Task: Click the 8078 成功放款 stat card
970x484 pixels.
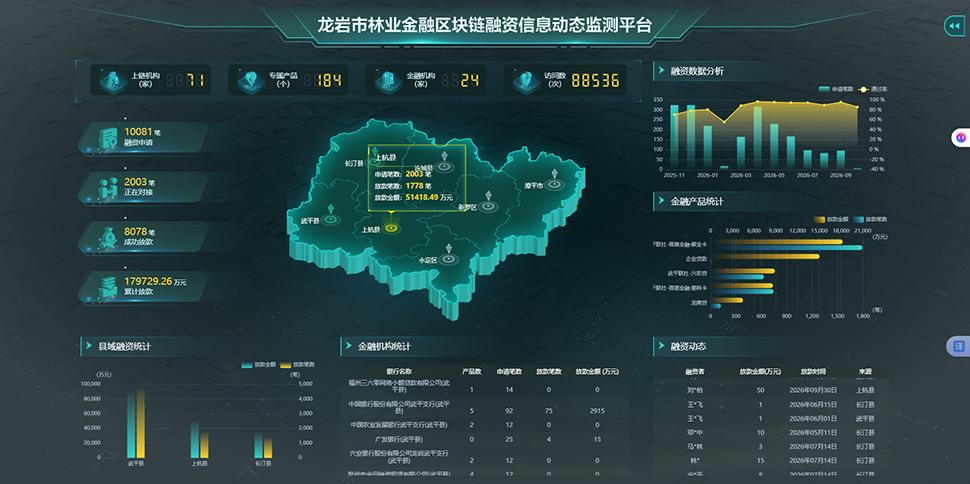Action: [x=144, y=237]
